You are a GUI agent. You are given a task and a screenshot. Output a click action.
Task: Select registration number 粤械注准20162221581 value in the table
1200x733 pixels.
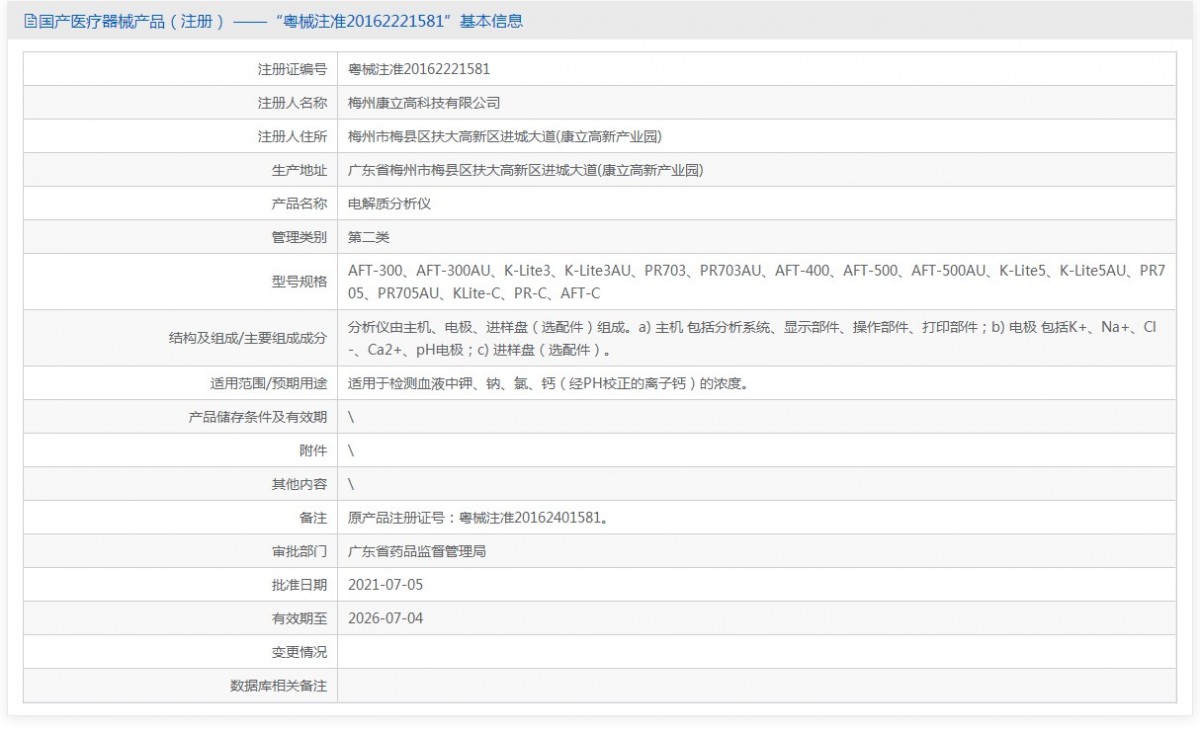tap(419, 69)
